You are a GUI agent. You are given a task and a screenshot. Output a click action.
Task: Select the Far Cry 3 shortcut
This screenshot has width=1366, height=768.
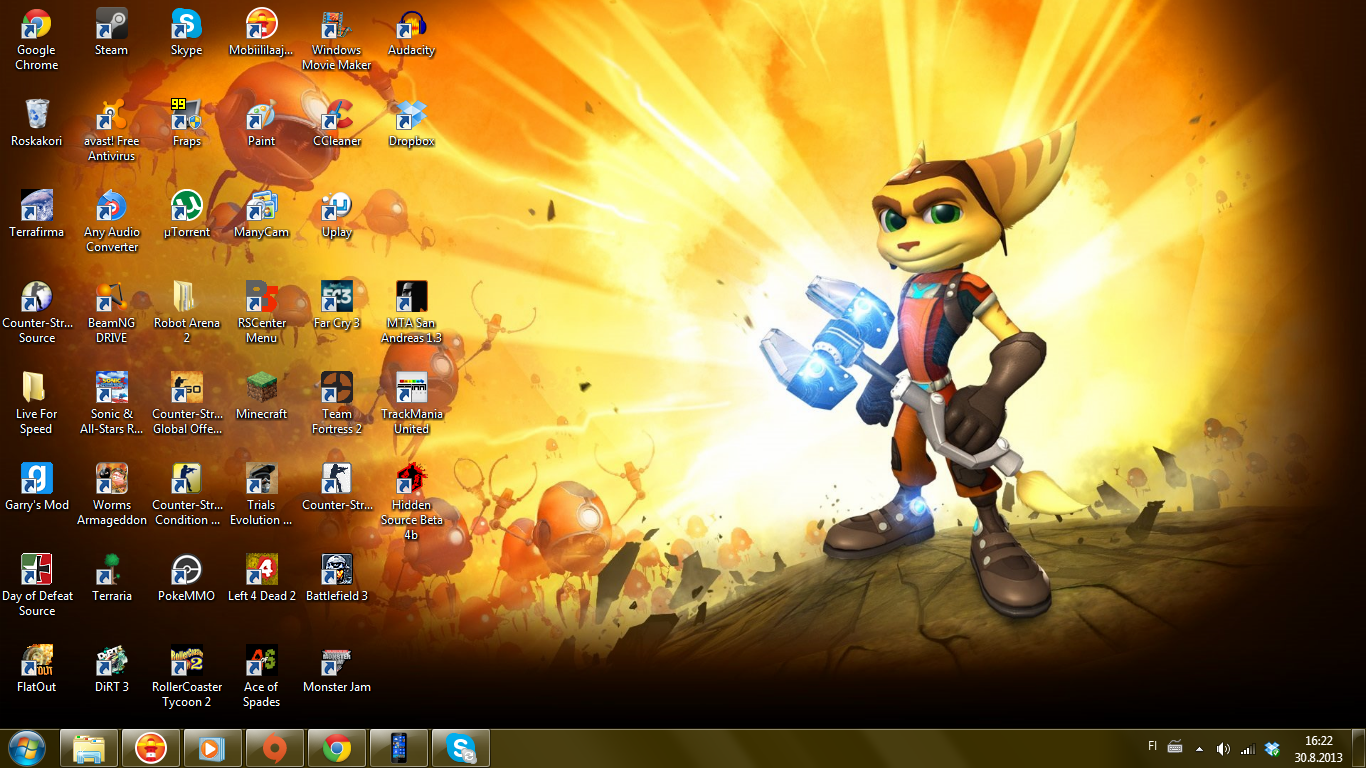click(x=337, y=306)
